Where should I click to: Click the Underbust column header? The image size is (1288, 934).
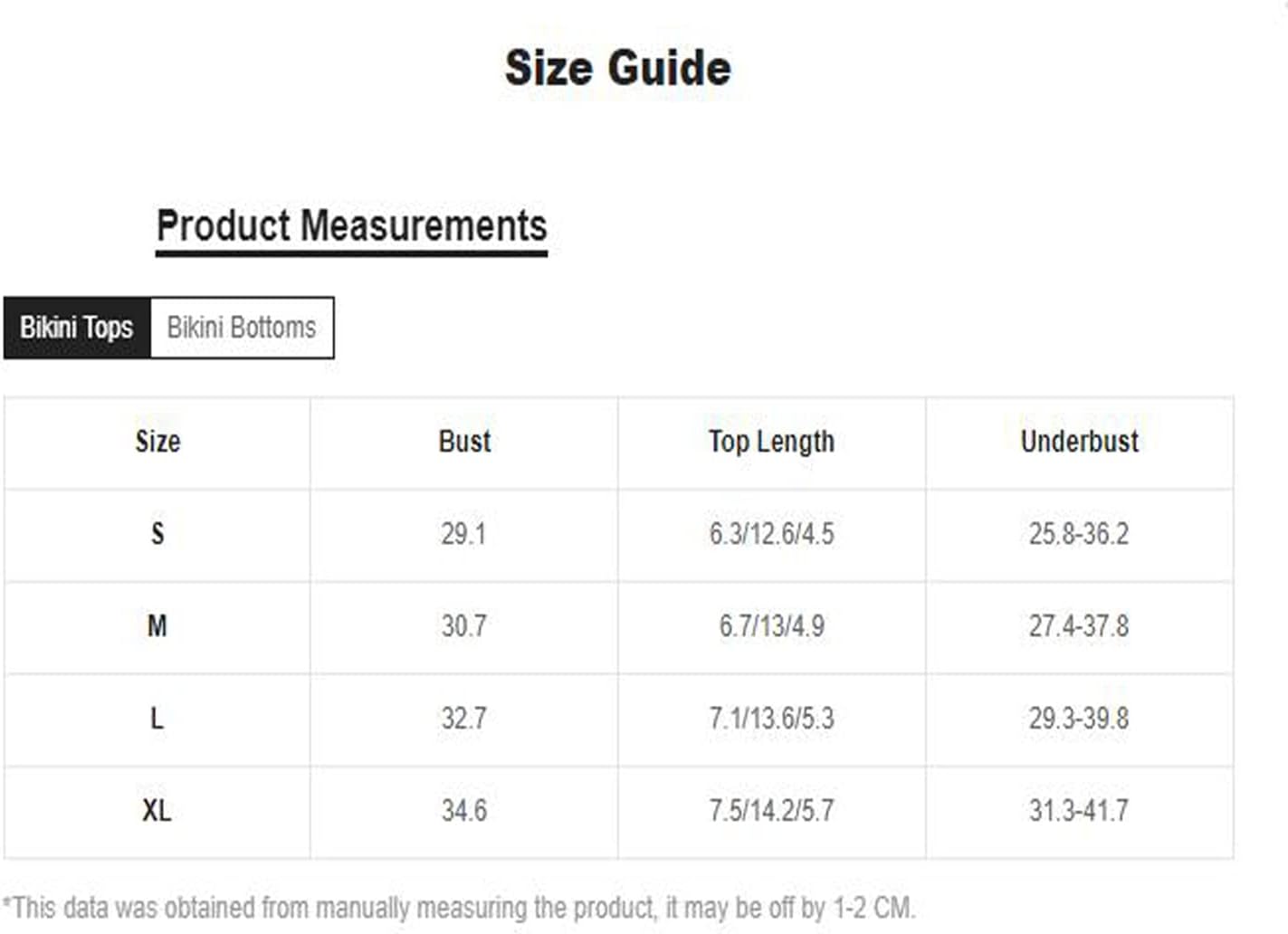(x=1079, y=442)
